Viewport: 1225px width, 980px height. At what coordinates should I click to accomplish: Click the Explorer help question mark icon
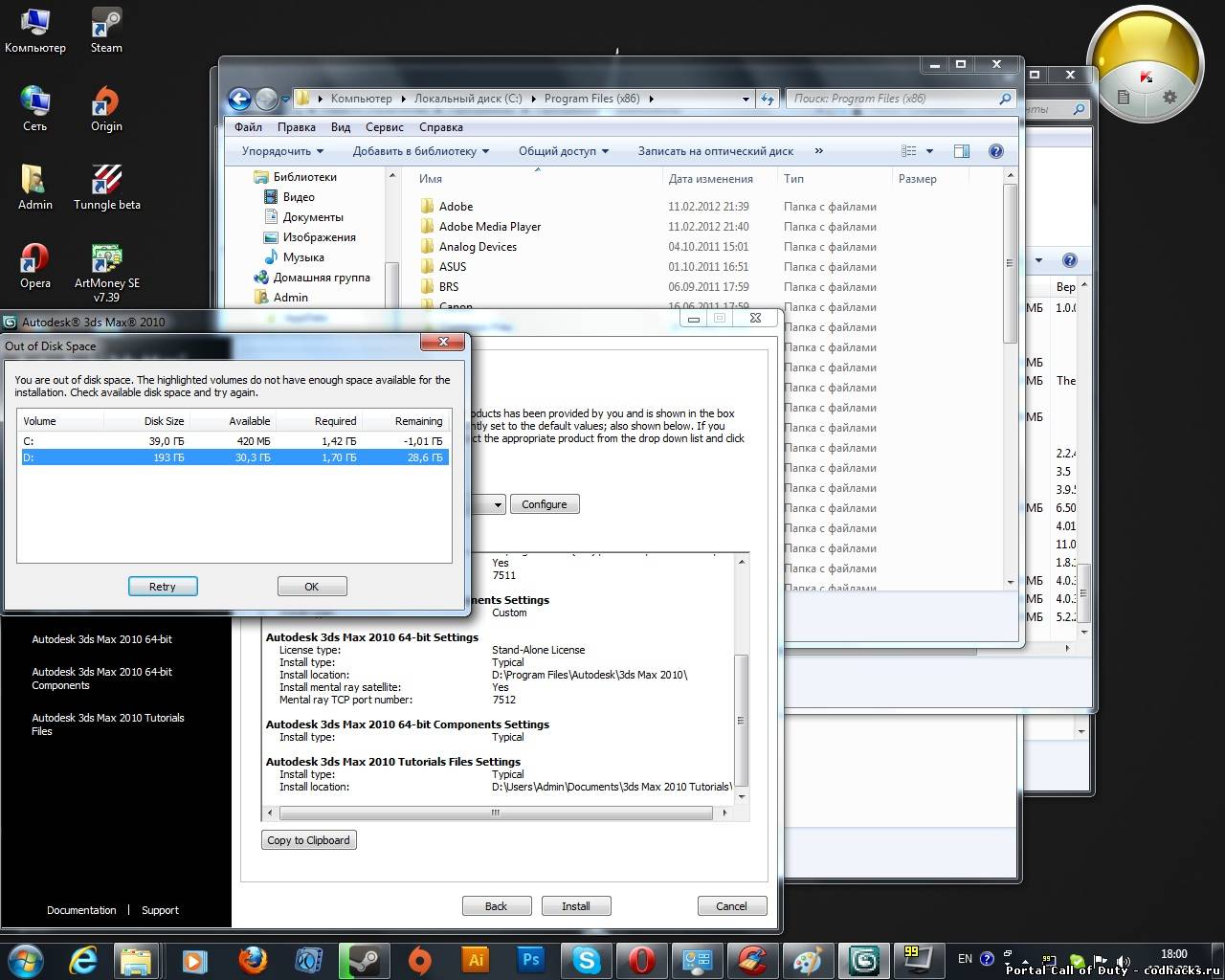[995, 151]
